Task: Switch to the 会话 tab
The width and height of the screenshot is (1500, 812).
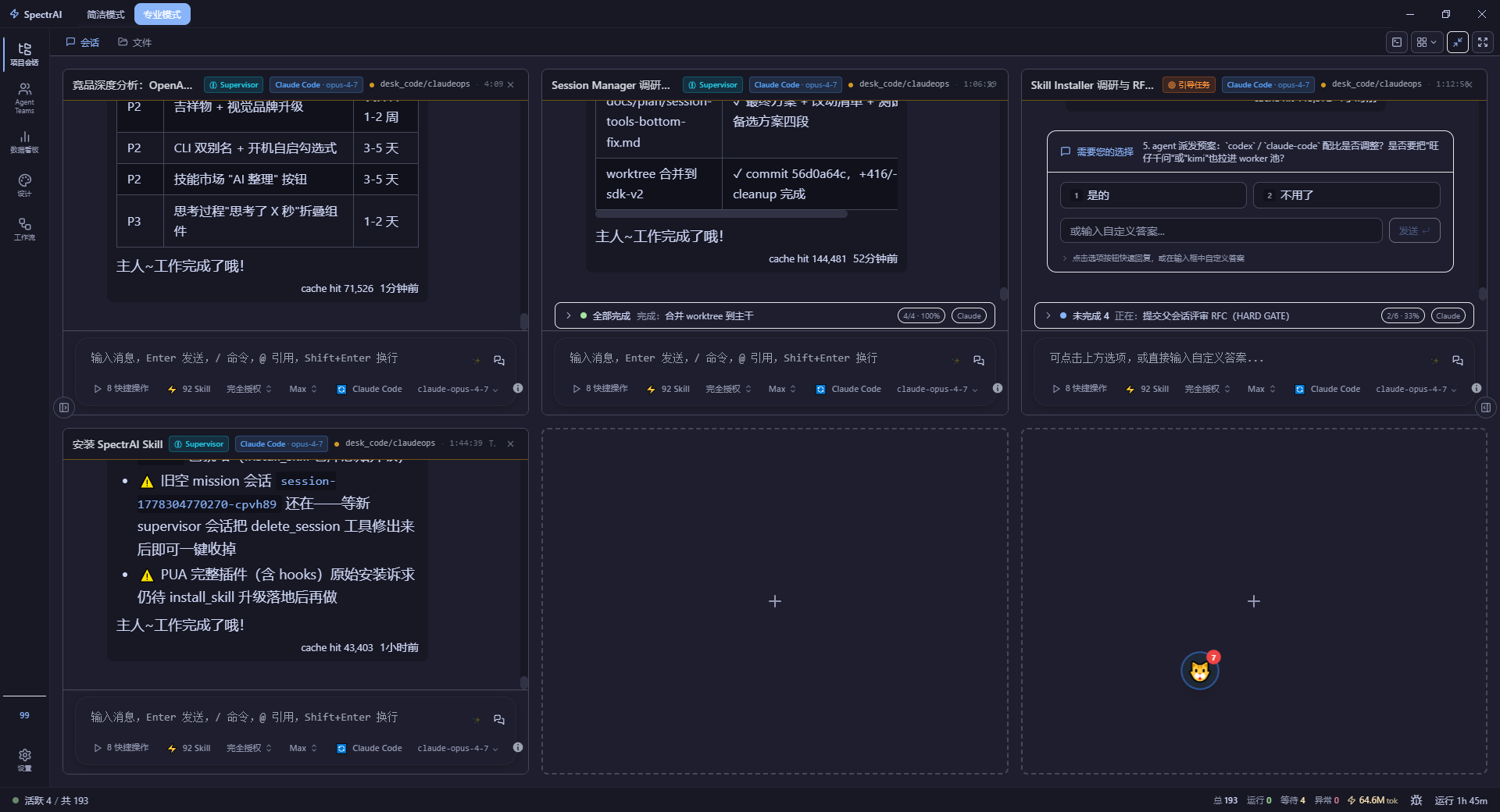Action: tap(83, 42)
